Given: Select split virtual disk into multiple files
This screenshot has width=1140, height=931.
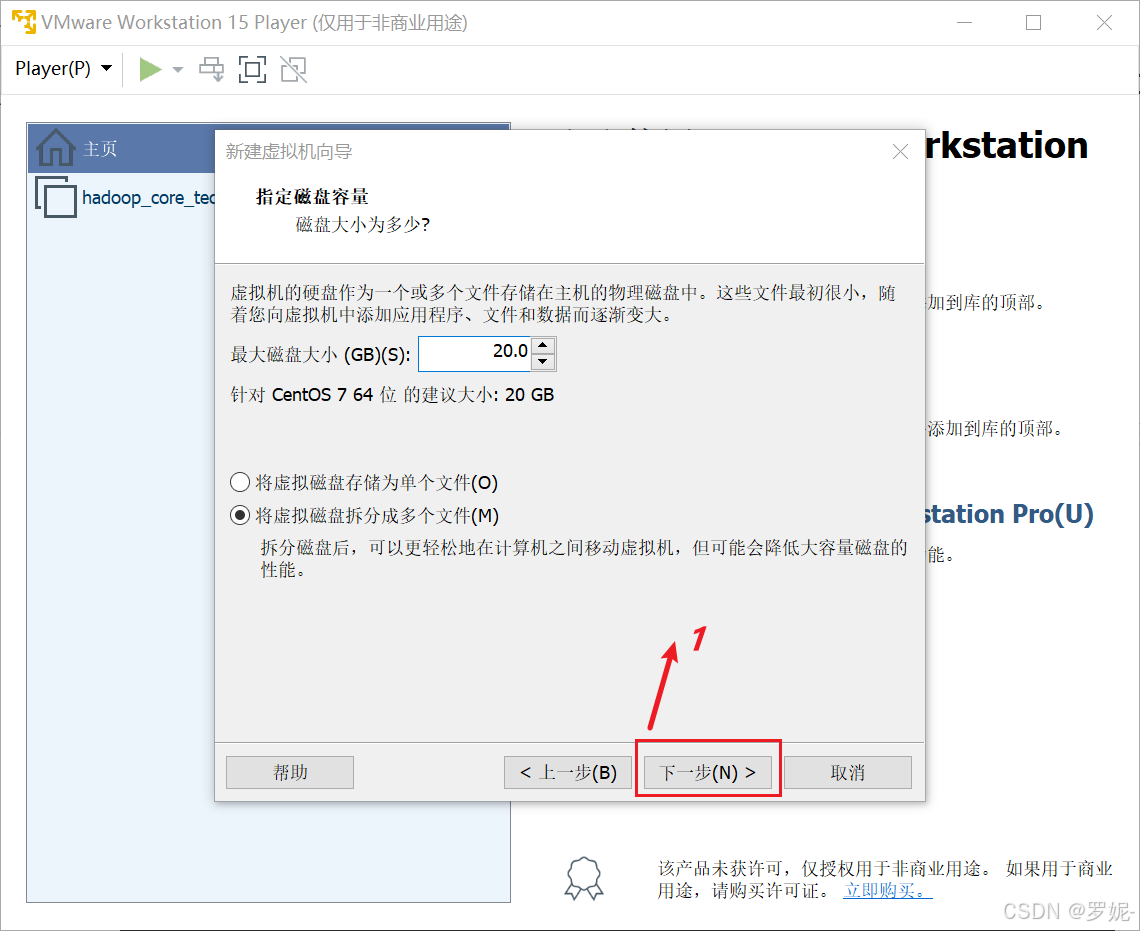Looking at the screenshot, I should (x=364, y=515).
